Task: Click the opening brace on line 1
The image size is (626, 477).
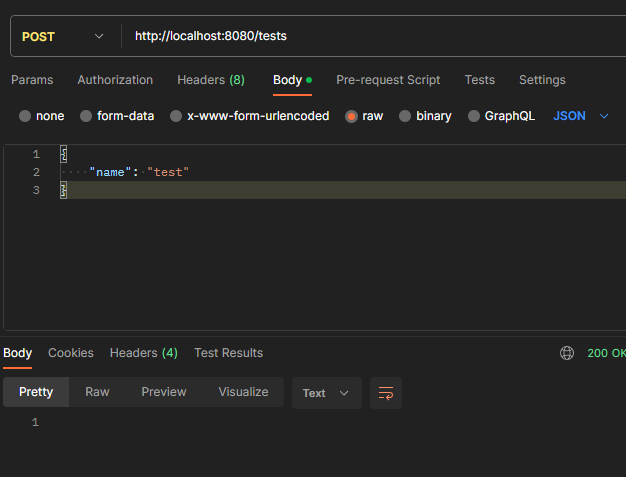Action: (x=63, y=154)
